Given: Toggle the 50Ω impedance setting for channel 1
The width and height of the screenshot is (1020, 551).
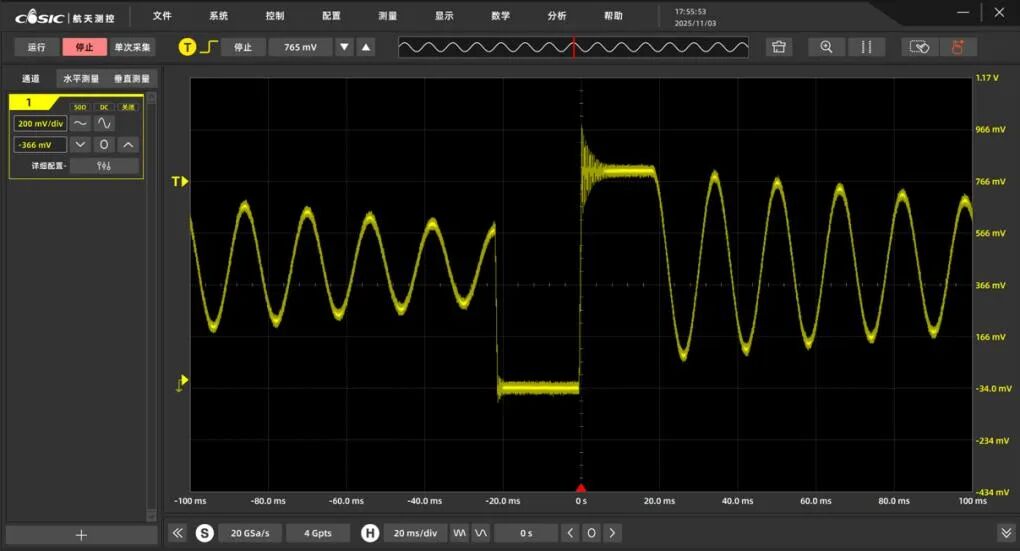Looking at the screenshot, I should (x=80, y=107).
